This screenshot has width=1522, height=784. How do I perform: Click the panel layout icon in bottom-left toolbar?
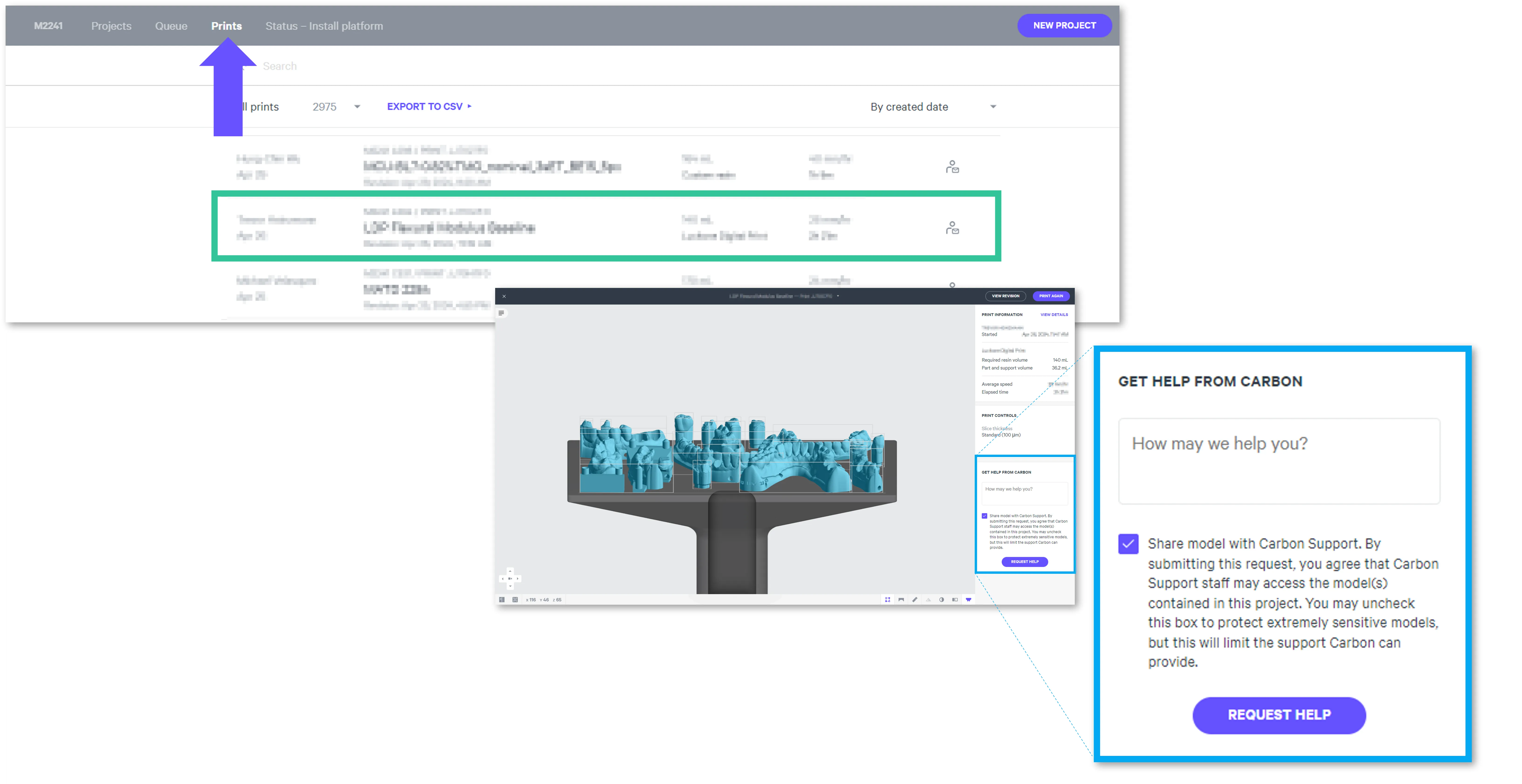coord(502,600)
